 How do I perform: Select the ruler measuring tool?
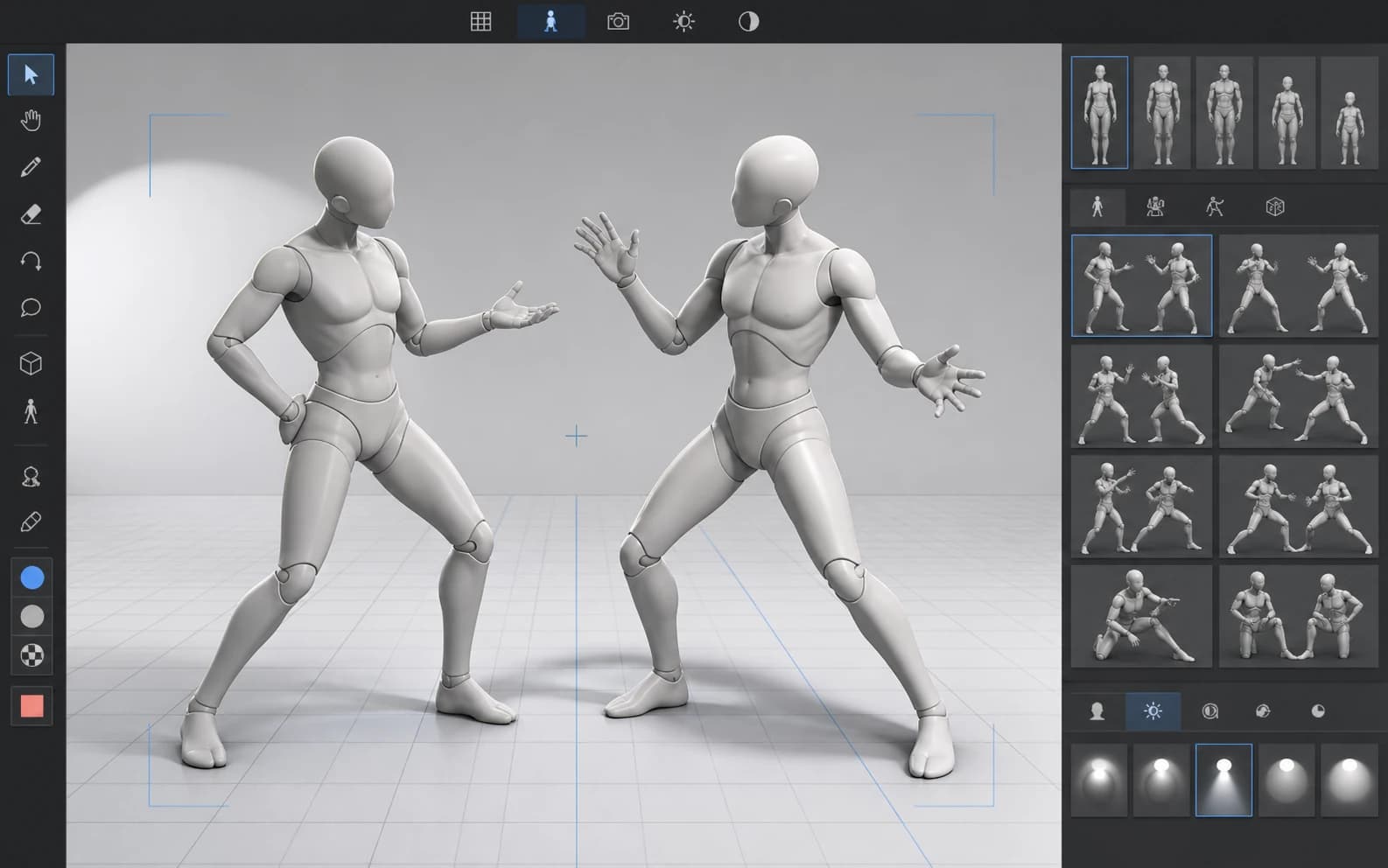click(31, 522)
